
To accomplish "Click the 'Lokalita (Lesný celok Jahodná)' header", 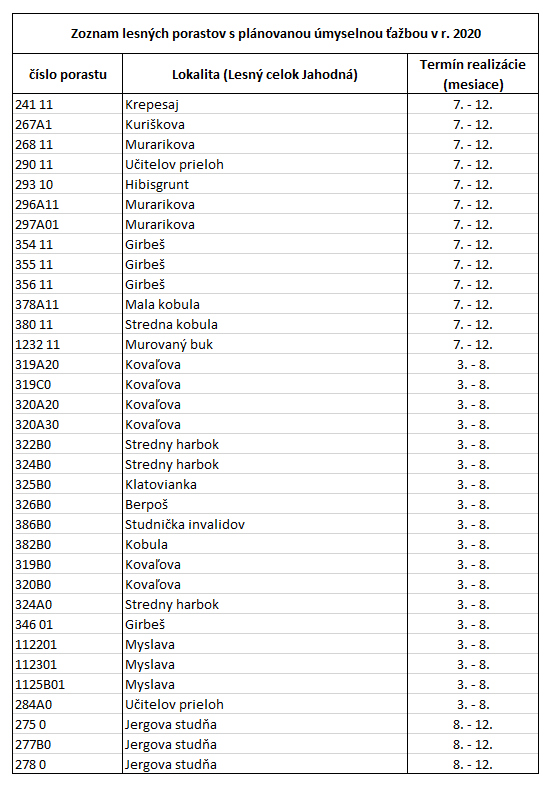I will point(265,74).
